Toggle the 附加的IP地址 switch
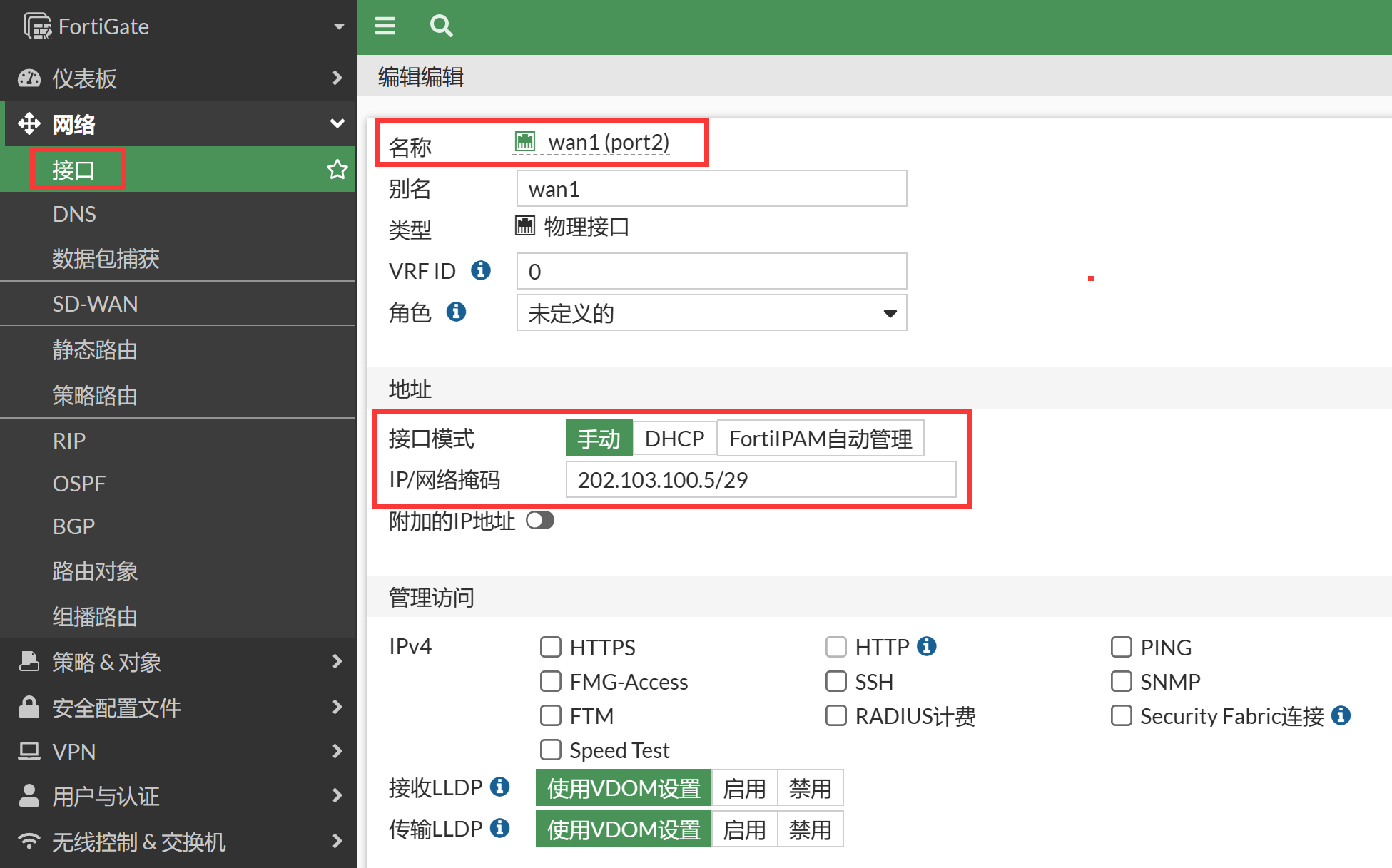 tap(540, 521)
